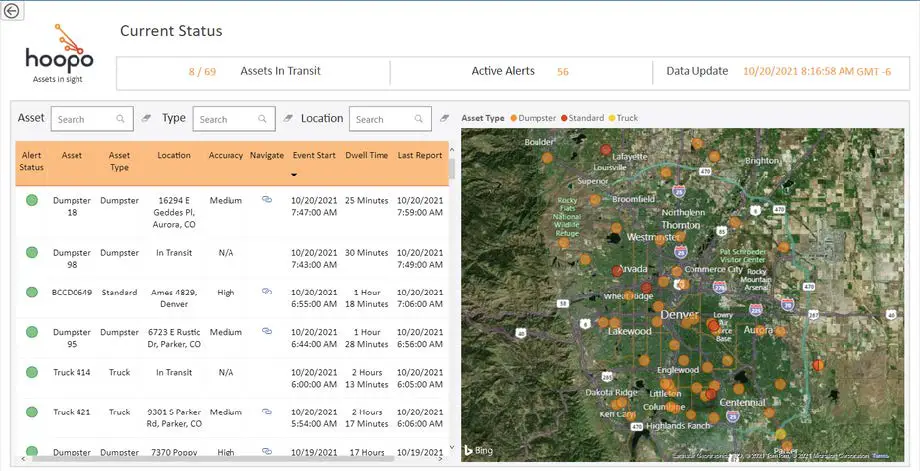
Task: Click the Asset search input field
Action: point(85,119)
